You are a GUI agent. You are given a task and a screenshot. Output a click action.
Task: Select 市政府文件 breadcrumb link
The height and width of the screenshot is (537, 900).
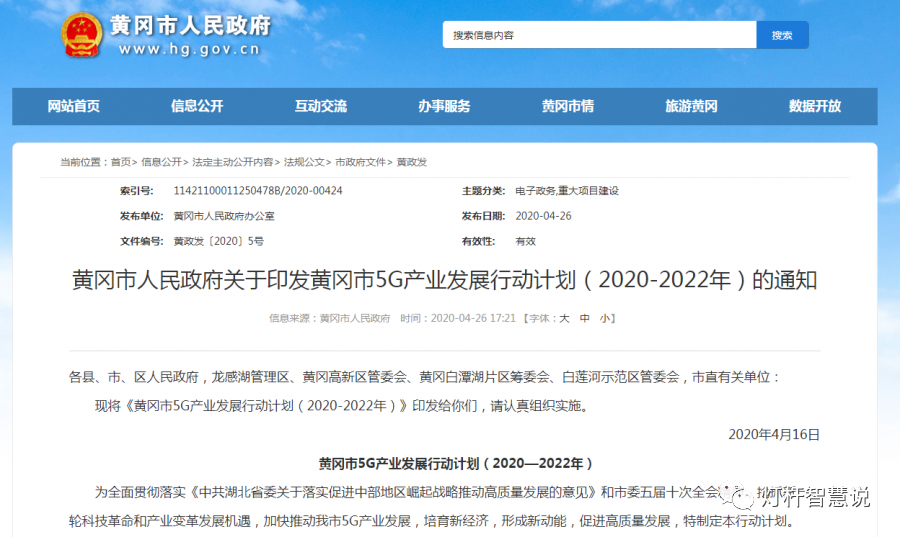pyautogui.click(x=360, y=162)
